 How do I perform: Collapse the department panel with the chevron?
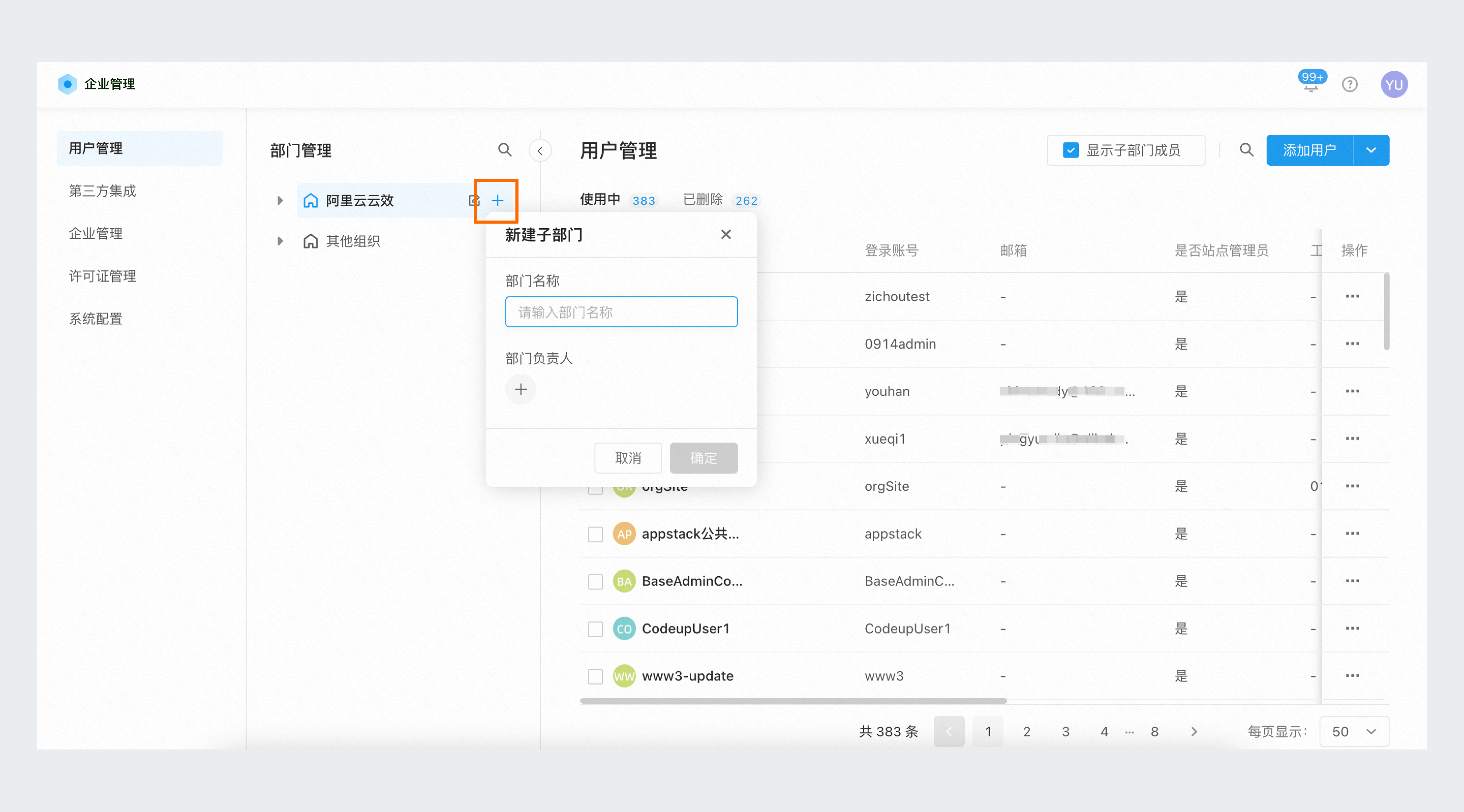click(540, 151)
